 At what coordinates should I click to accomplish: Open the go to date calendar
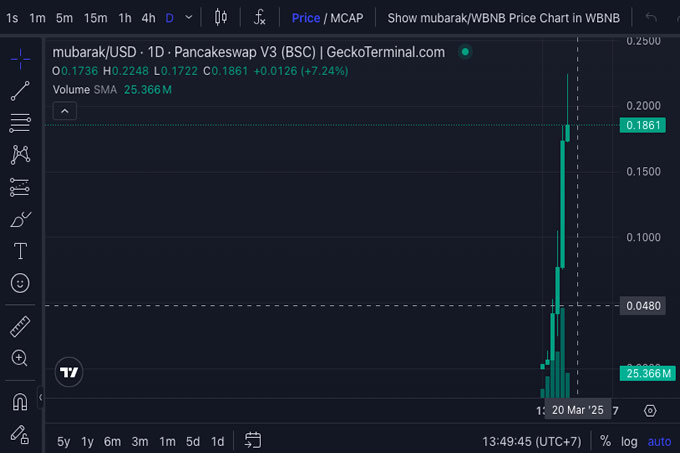tap(253, 441)
